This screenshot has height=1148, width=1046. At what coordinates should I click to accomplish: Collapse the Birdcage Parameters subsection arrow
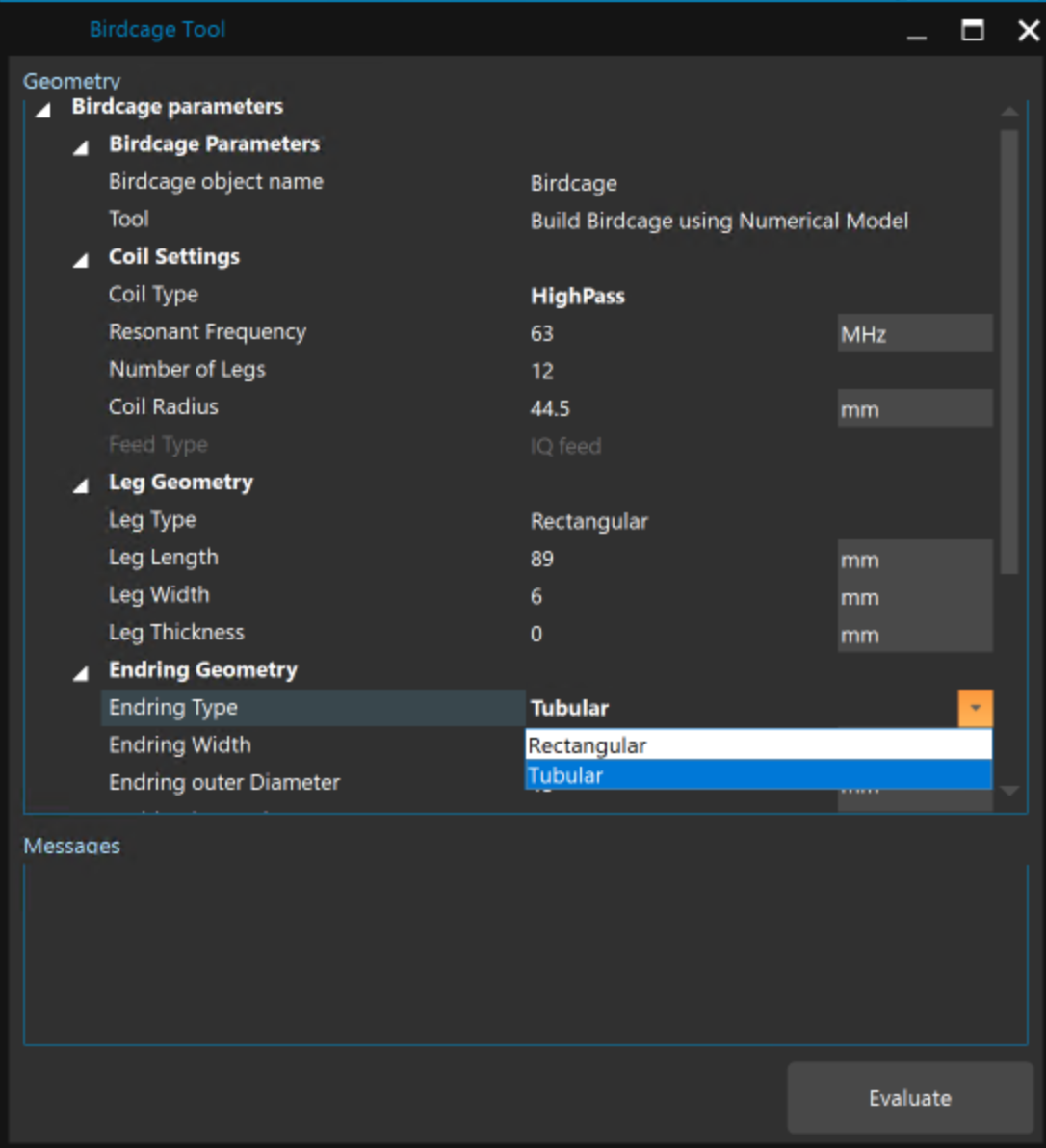pos(81,147)
